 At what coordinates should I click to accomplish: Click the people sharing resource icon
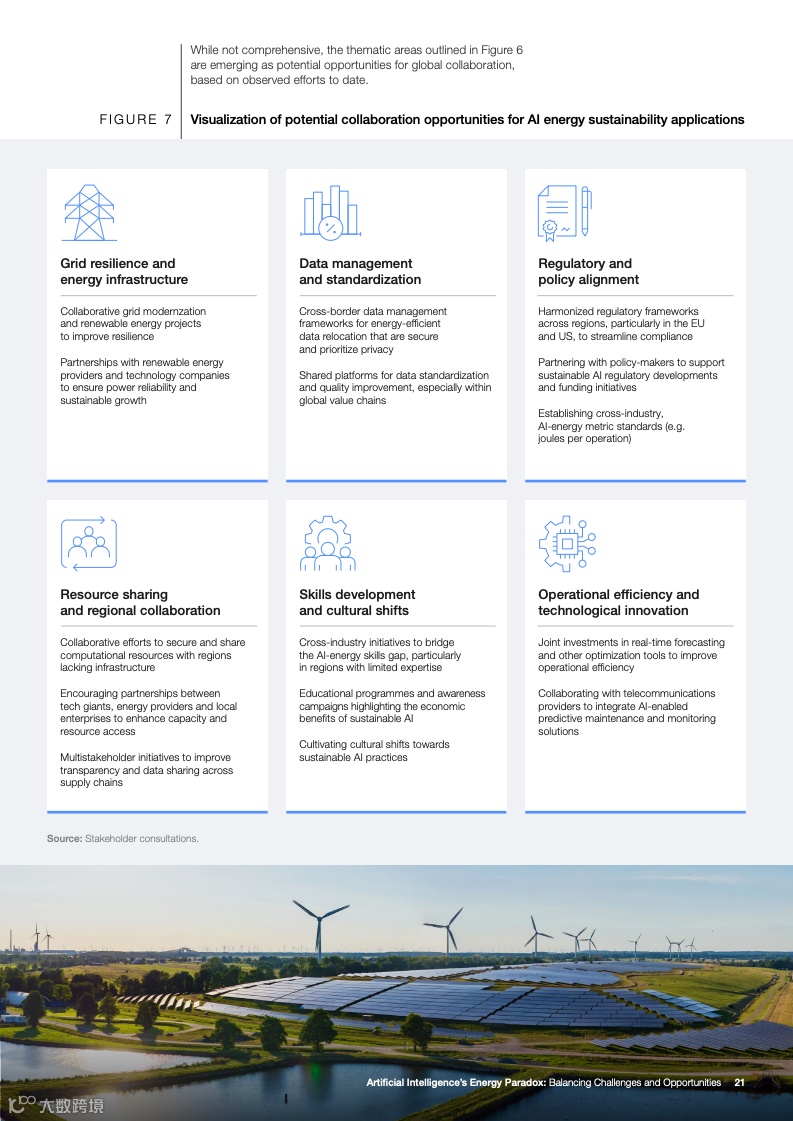89,543
